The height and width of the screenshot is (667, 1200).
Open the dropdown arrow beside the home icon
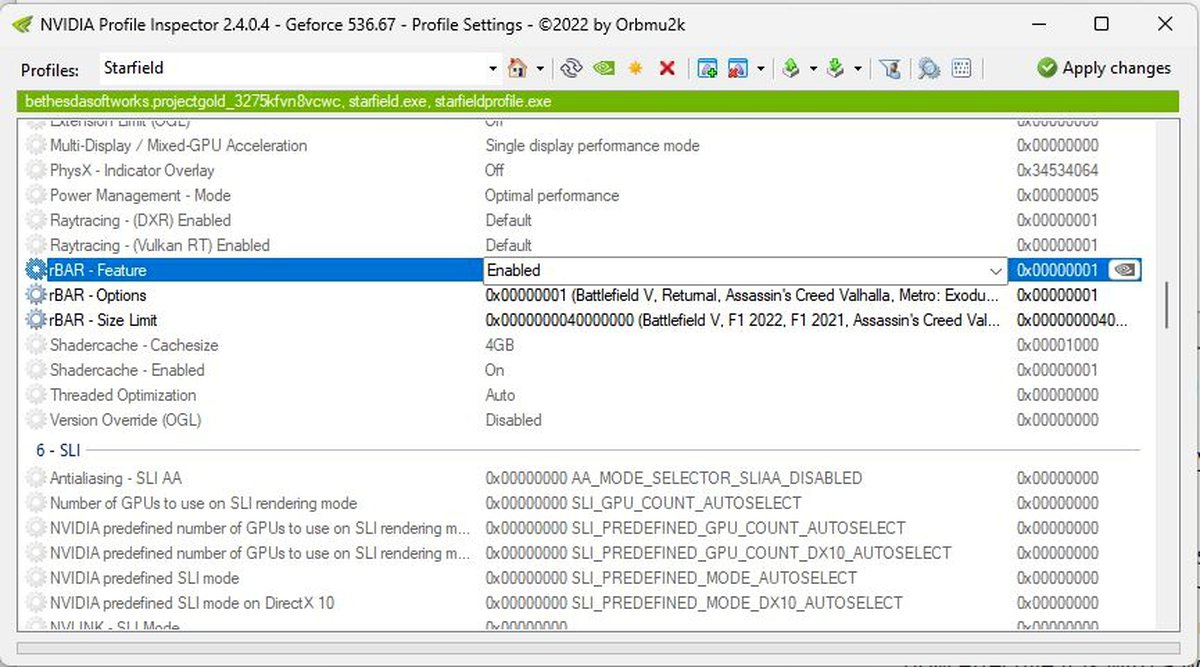click(540, 68)
